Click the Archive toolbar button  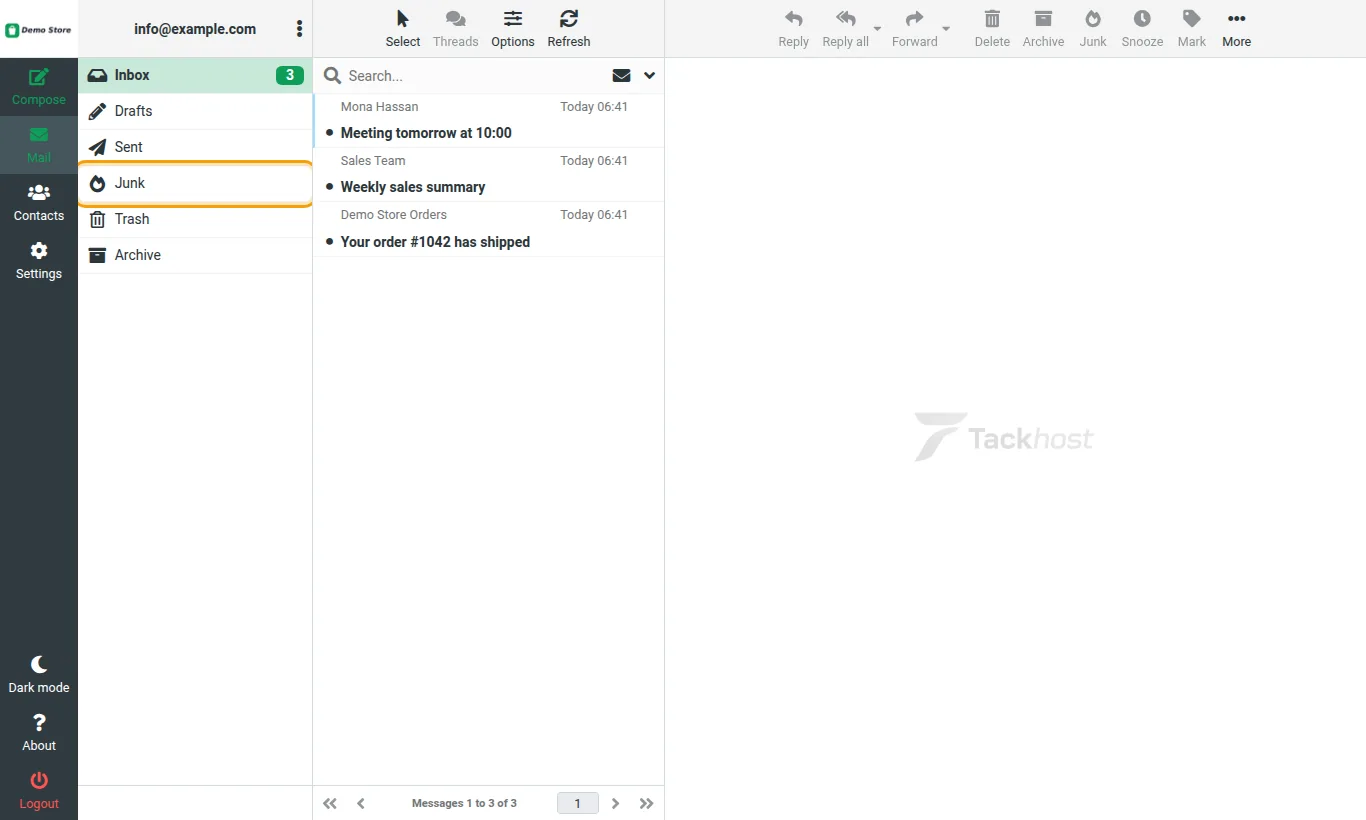click(1043, 29)
